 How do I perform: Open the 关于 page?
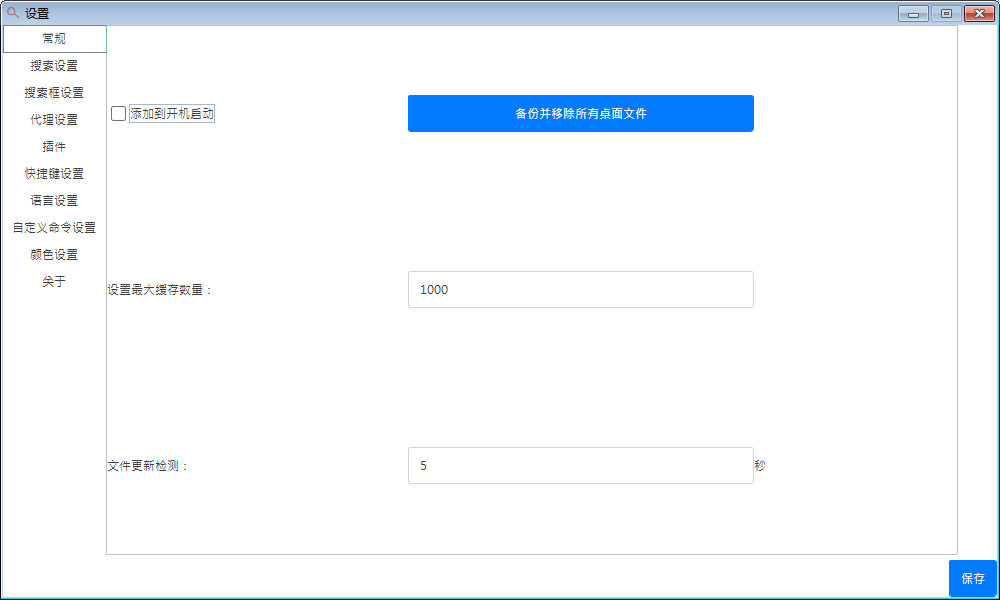point(54,282)
